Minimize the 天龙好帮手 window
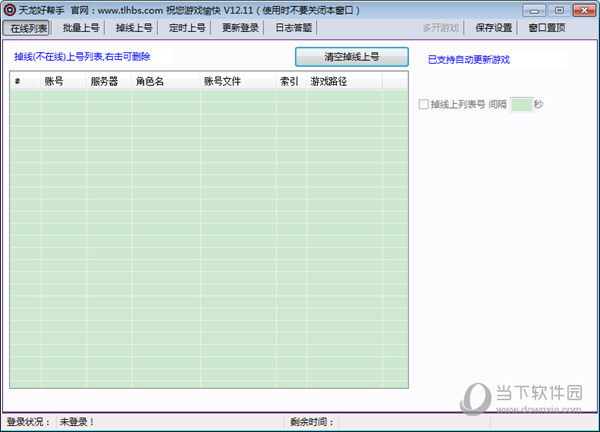This screenshot has height=432, width=600. pyautogui.click(x=534, y=10)
